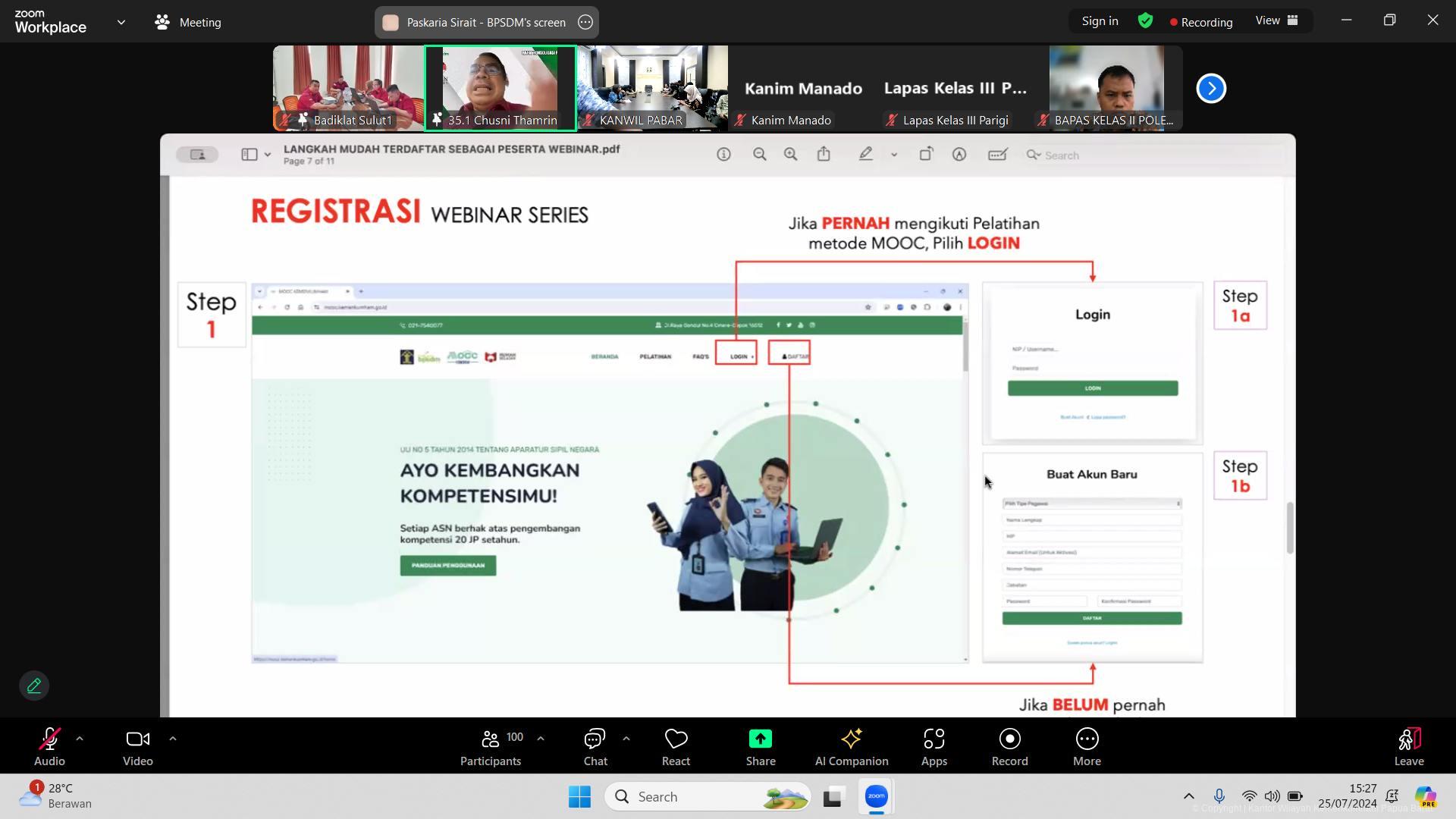Open Windows Start menu
The height and width of the screenshot is (819, 1456).
pos(579,796)
